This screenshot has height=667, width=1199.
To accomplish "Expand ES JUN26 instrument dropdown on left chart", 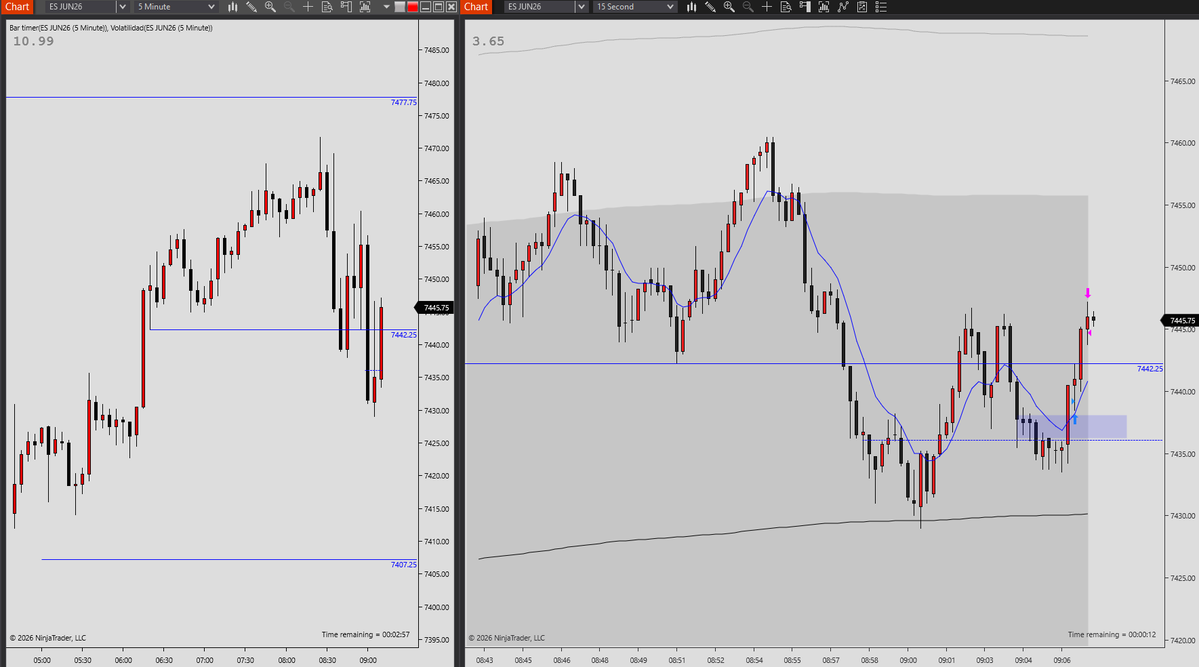I will click(x=122, y=7).
